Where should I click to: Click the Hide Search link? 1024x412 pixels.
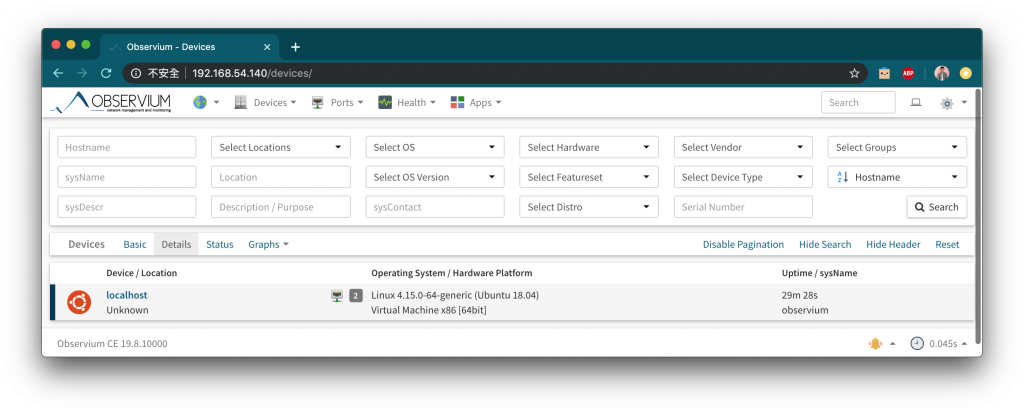point(825,244)
